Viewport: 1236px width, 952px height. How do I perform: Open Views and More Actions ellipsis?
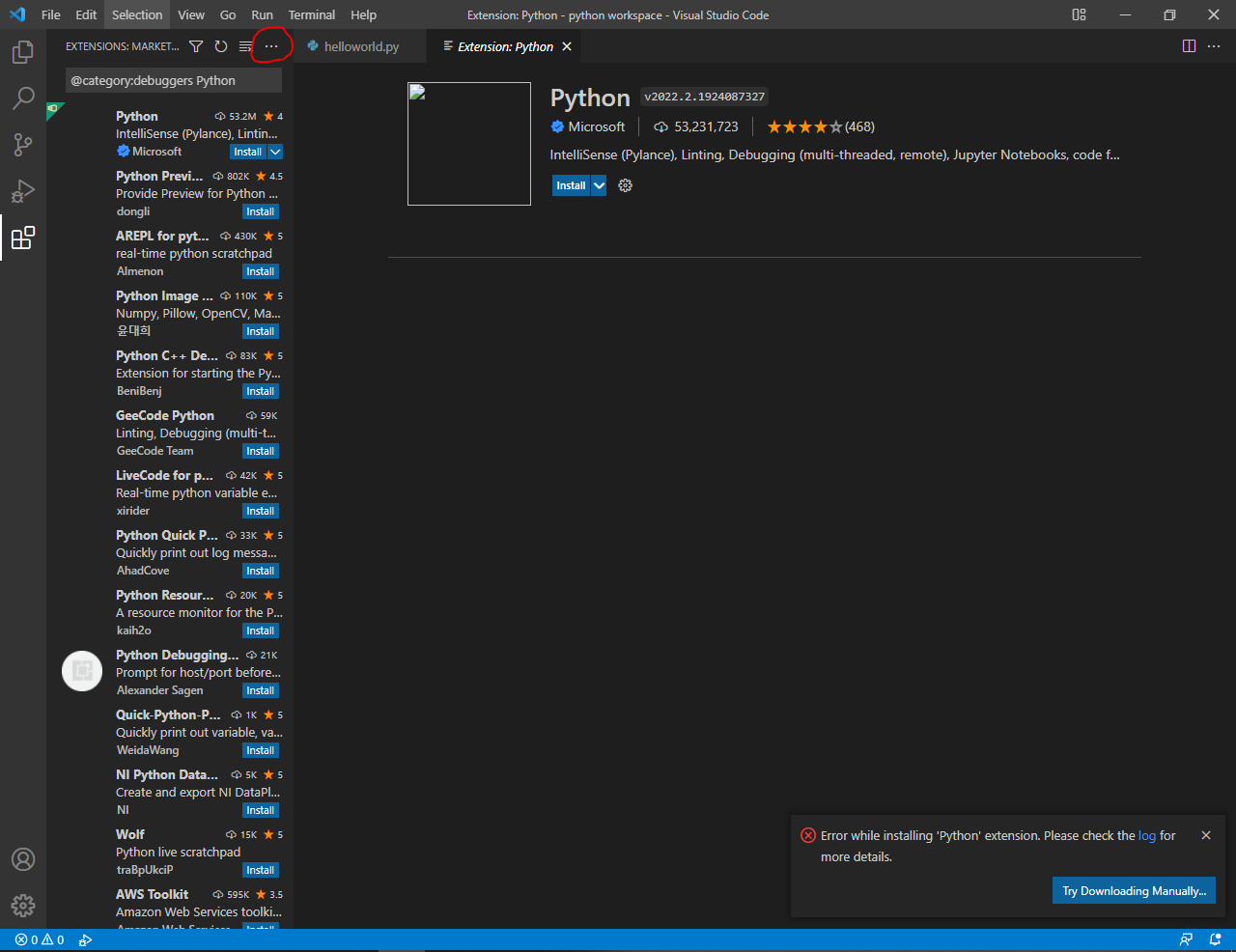pyautogui.click(x=271, y=46)
